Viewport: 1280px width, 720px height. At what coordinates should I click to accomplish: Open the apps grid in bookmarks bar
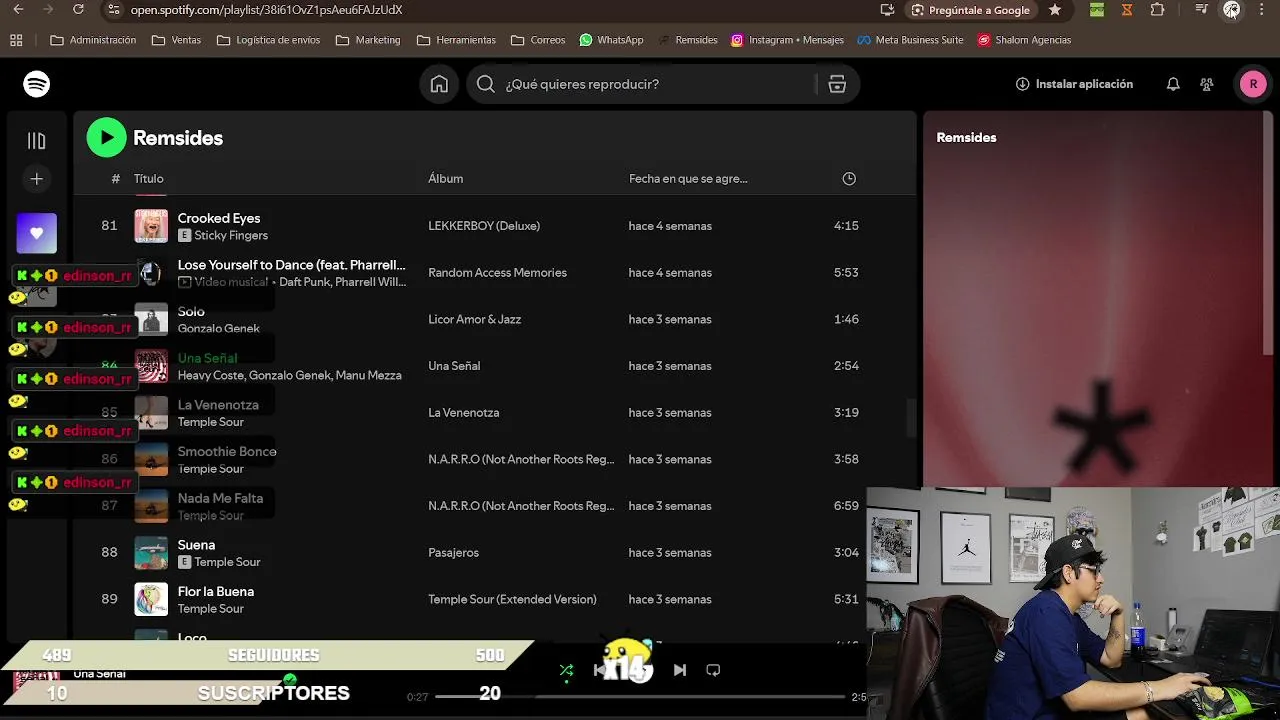click(16, 40)
